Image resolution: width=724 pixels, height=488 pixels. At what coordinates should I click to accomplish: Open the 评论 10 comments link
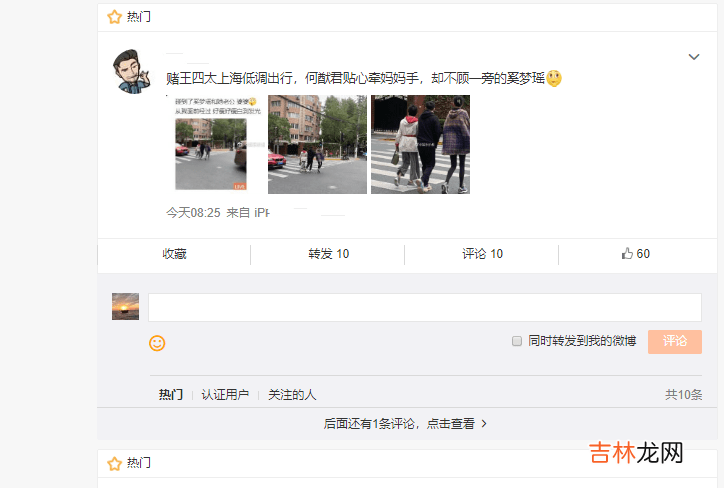click(482, 254)
